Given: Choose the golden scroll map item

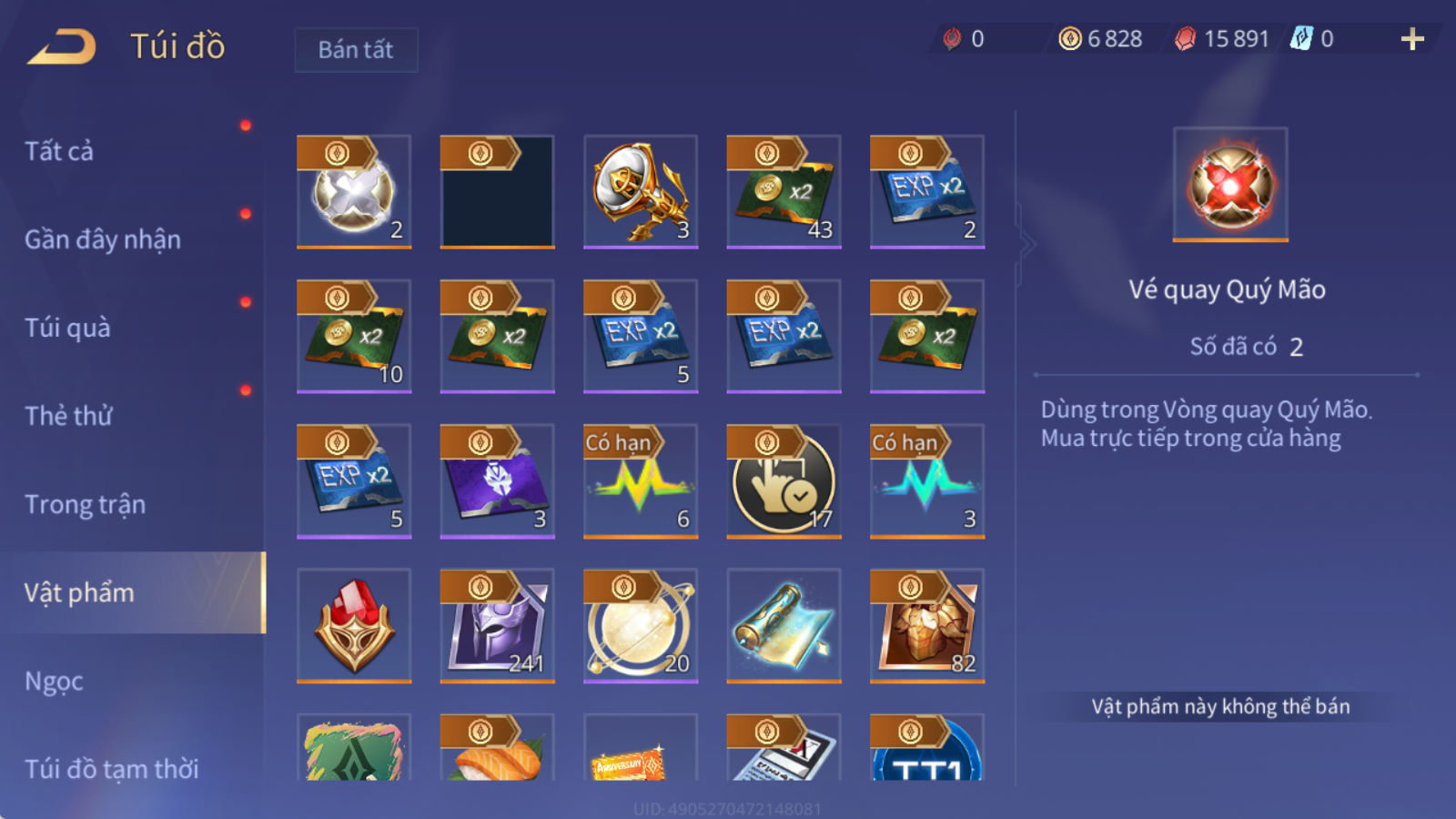Looking at the screenshot, I should coord(784,626).
